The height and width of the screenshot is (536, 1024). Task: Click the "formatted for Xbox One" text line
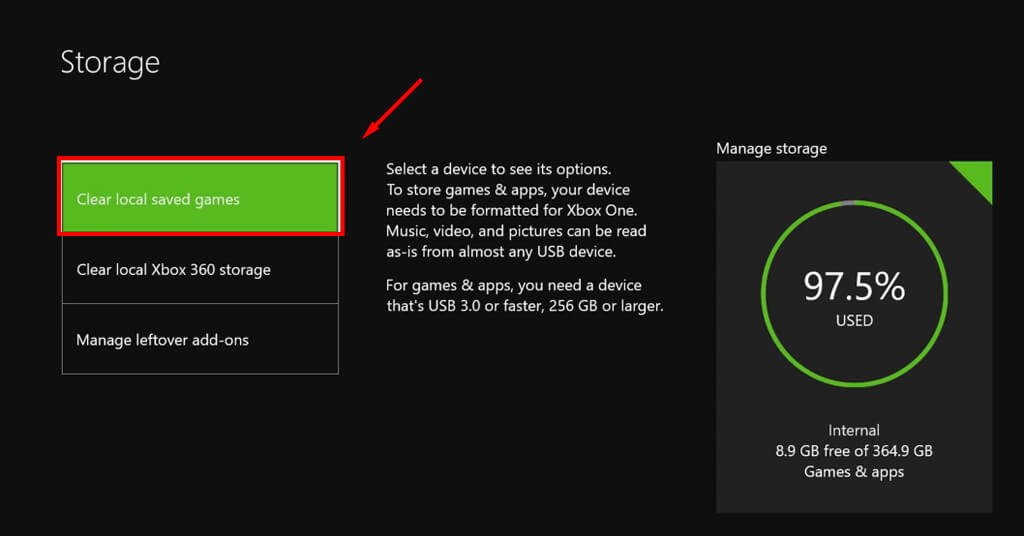point(511,210)
